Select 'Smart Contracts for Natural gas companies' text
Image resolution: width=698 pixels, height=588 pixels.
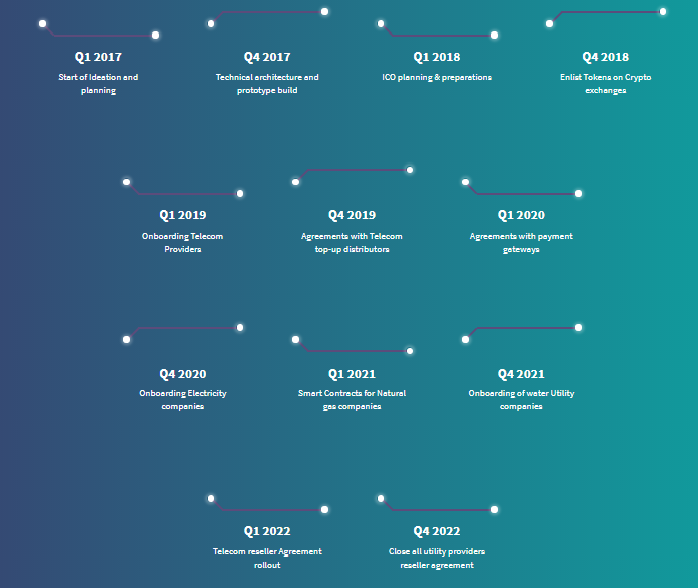[x=352, y=400]
